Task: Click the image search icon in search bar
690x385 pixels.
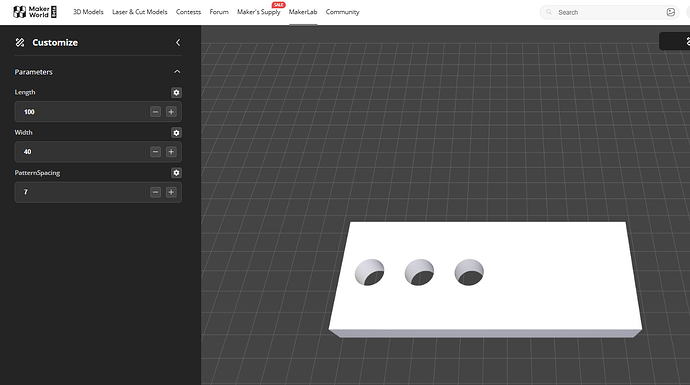Action: 670,12
